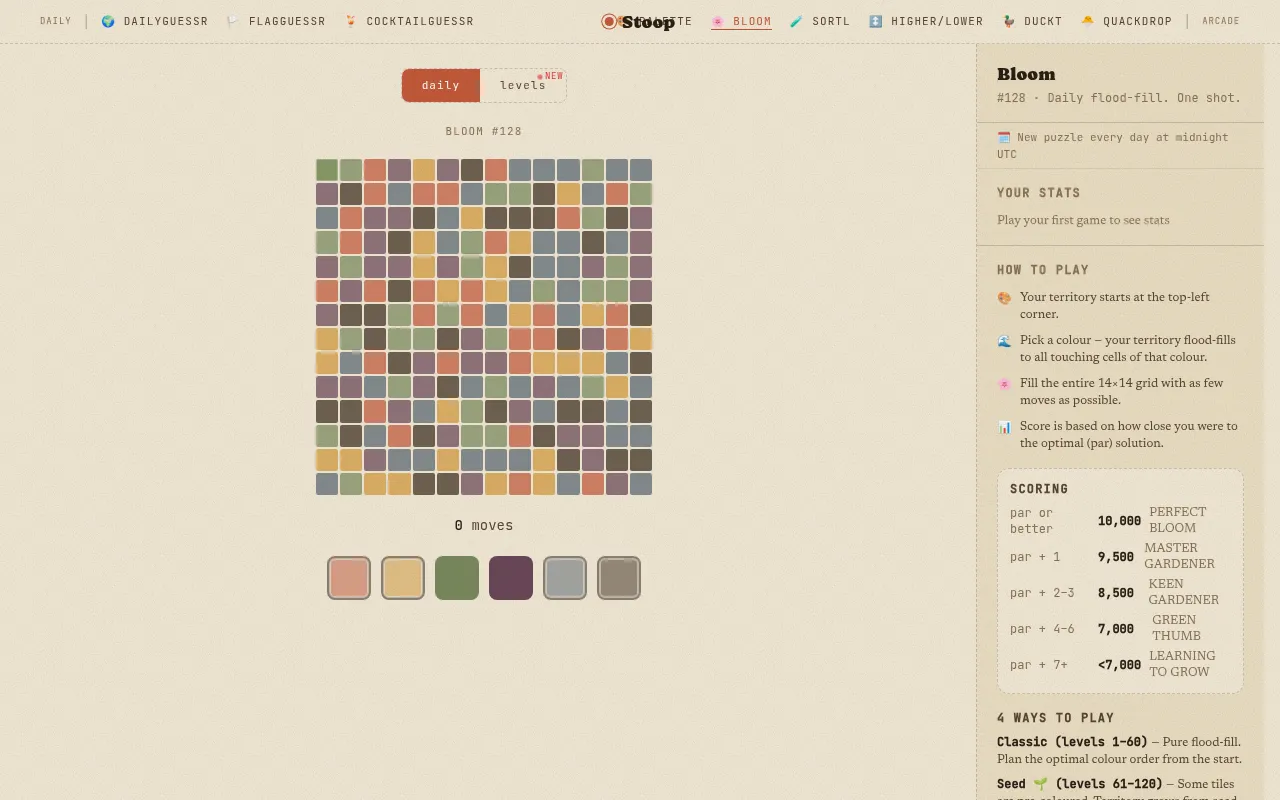Click the 'Classic (levels 1-60)' text
Image resolution: width=1280 pixels, height=800 pixels.
click(1072, 742)
